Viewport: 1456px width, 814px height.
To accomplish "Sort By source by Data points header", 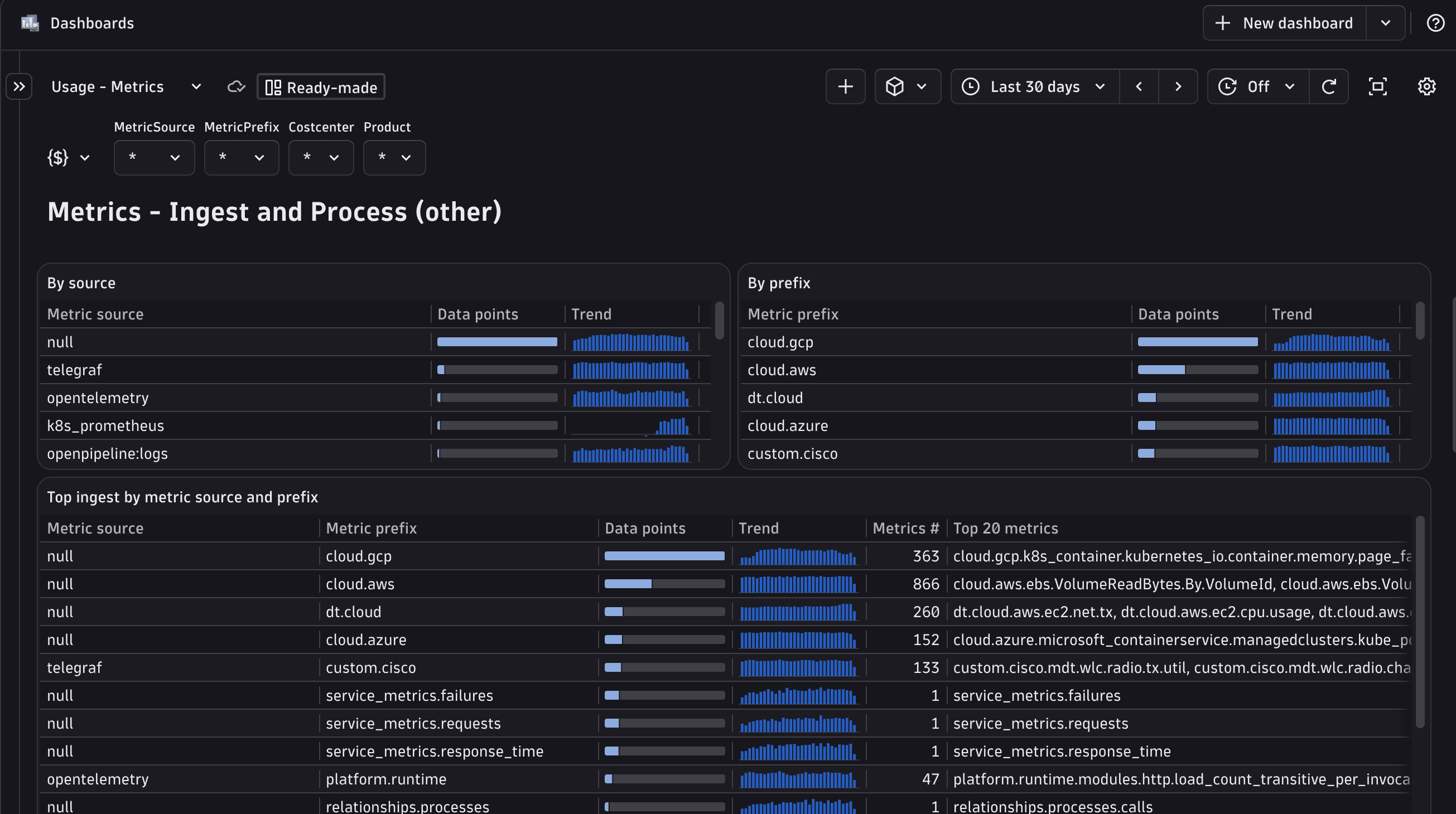I will tap(478, 314).
